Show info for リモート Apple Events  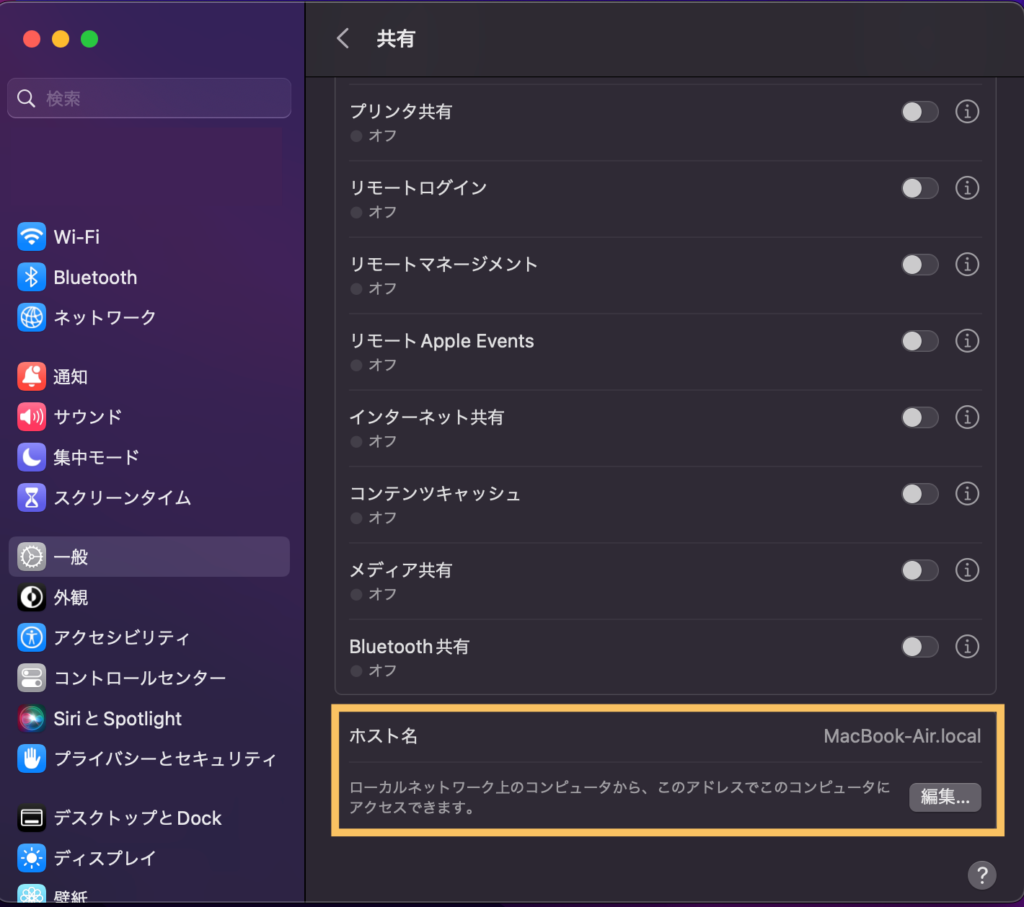[967, 341]
